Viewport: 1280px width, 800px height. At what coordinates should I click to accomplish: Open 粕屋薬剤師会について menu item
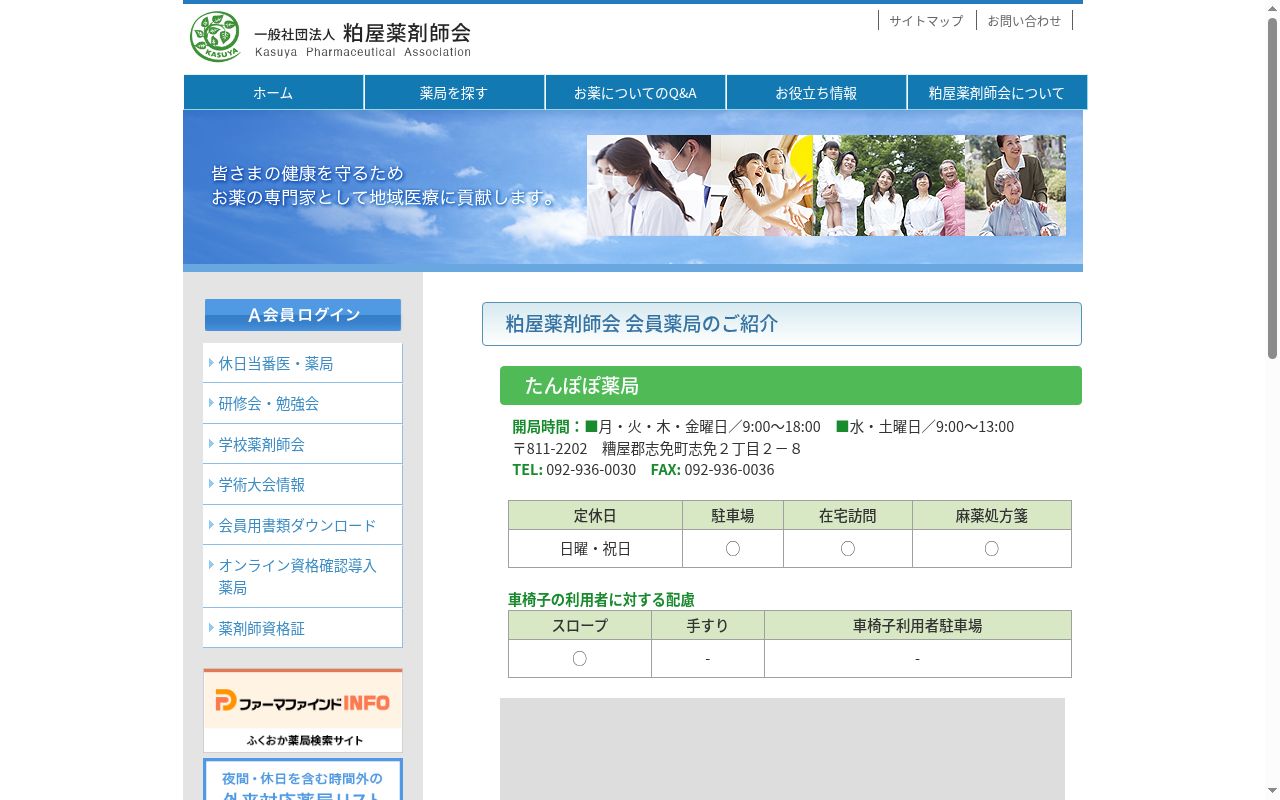coord(997,92)
